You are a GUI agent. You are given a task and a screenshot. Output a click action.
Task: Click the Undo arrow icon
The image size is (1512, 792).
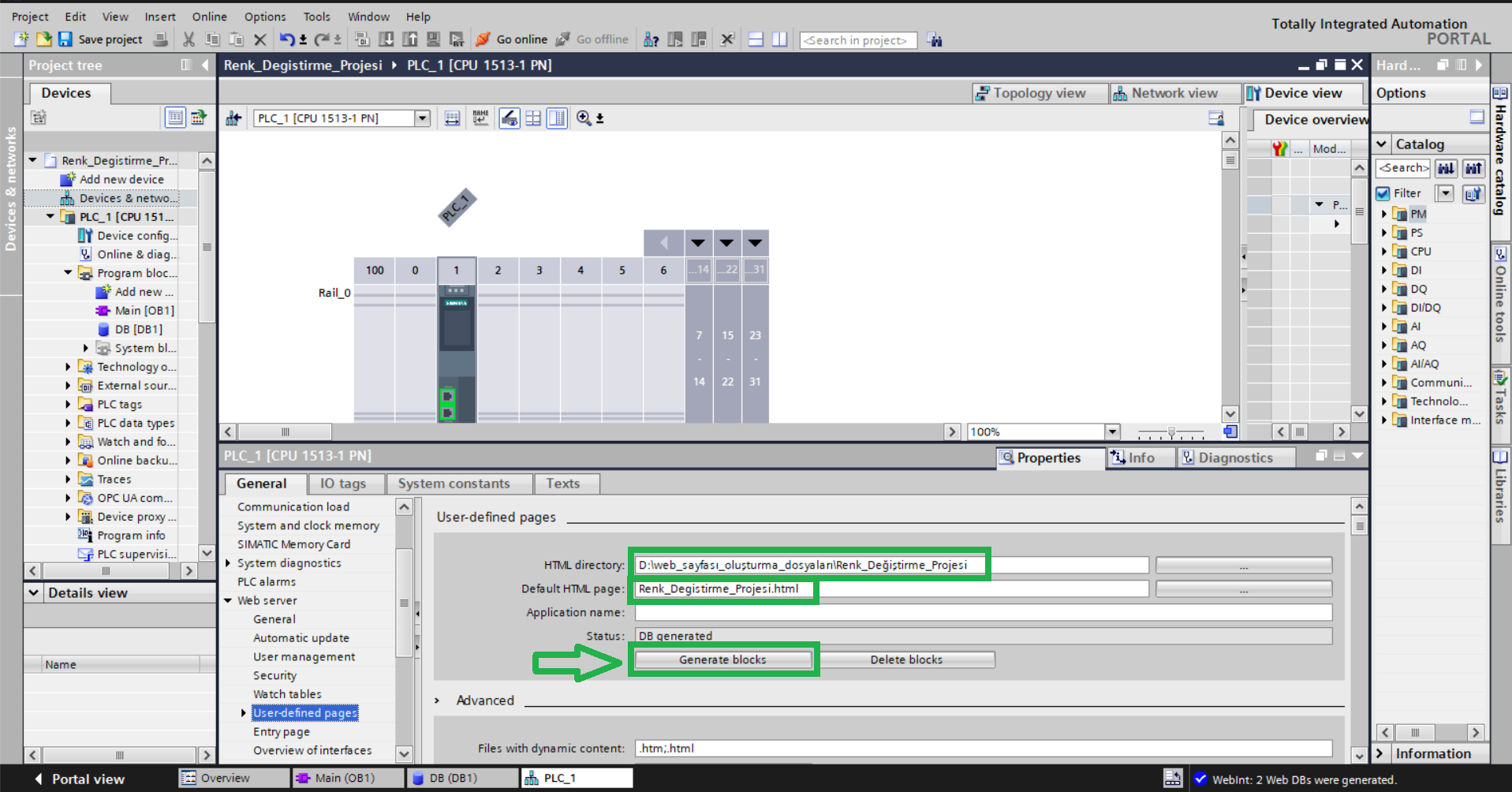287,39
